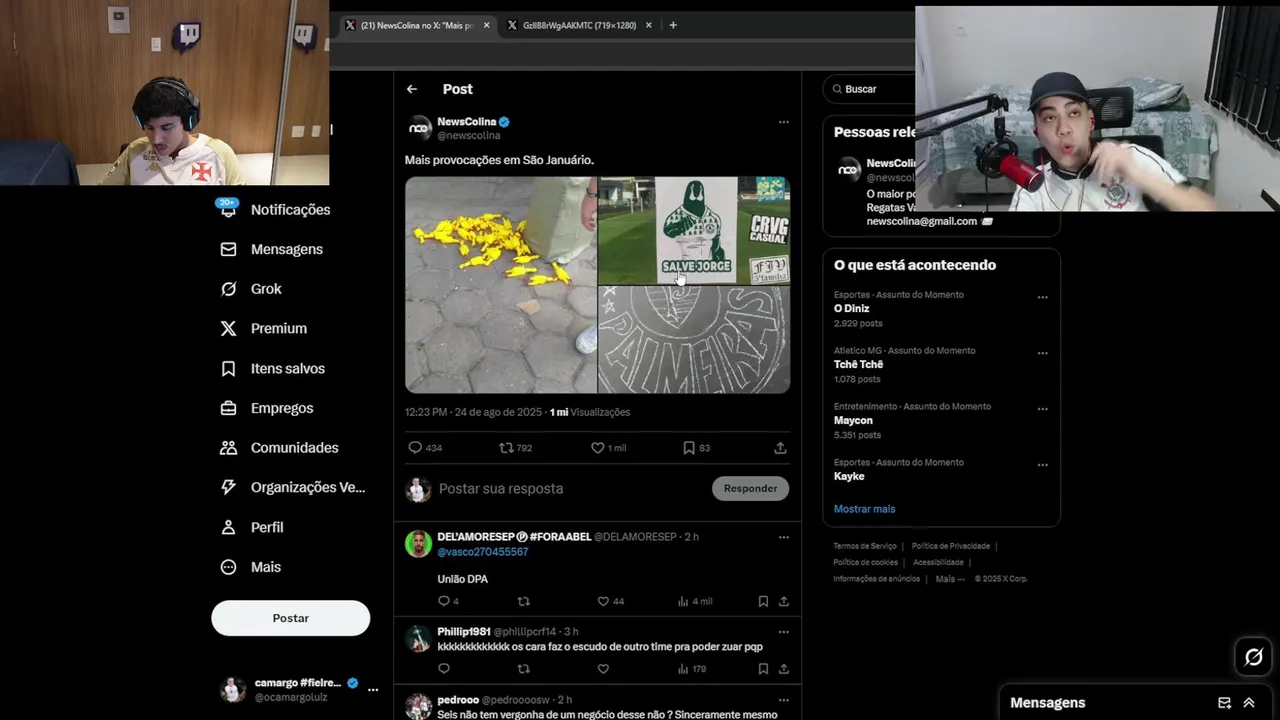Open Política de Privacidade link
Image resolution: width=1280 pixels, height=720 pixels.
click(x=950, y=546)
